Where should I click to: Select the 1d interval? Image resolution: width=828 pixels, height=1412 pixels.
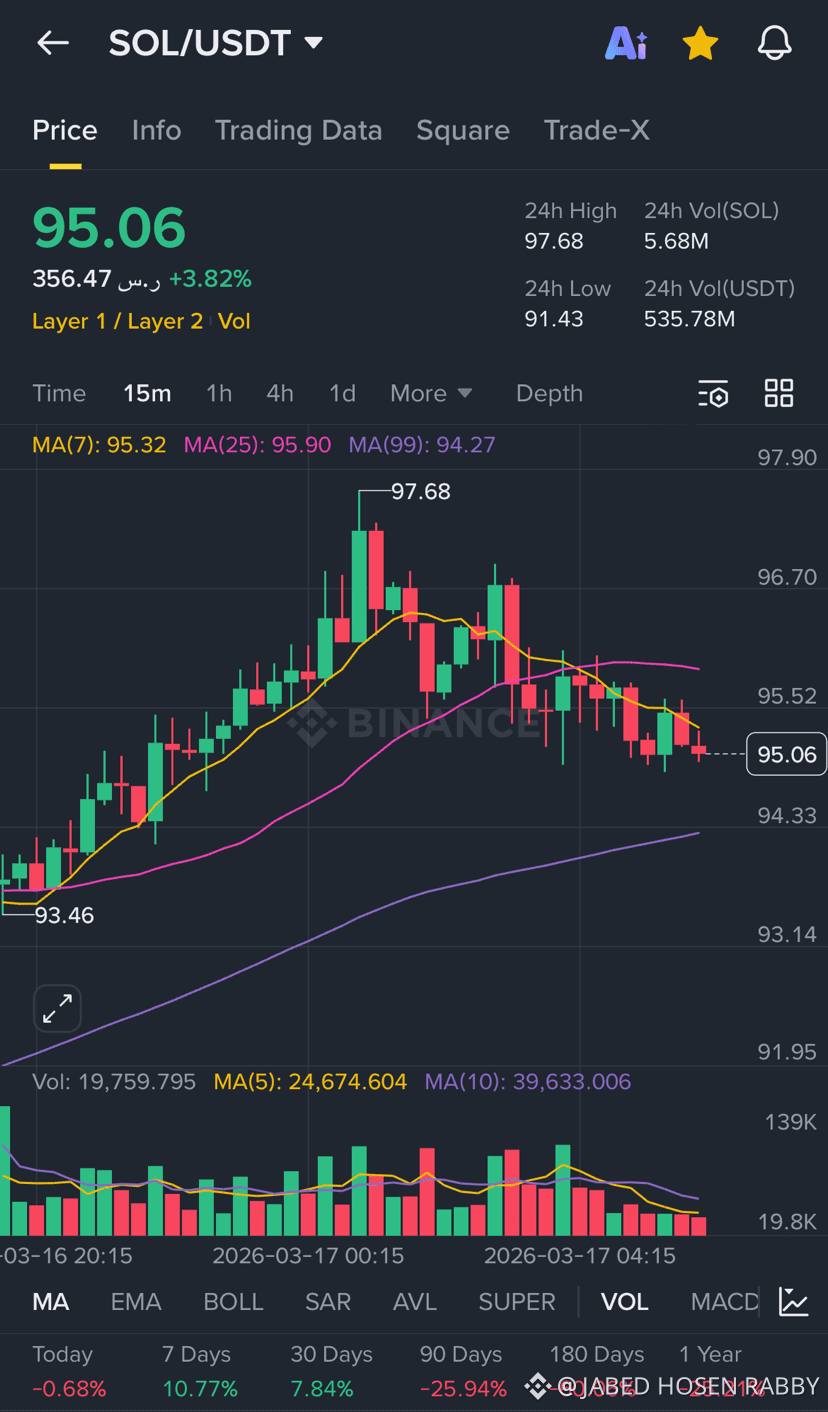[342, 393]
